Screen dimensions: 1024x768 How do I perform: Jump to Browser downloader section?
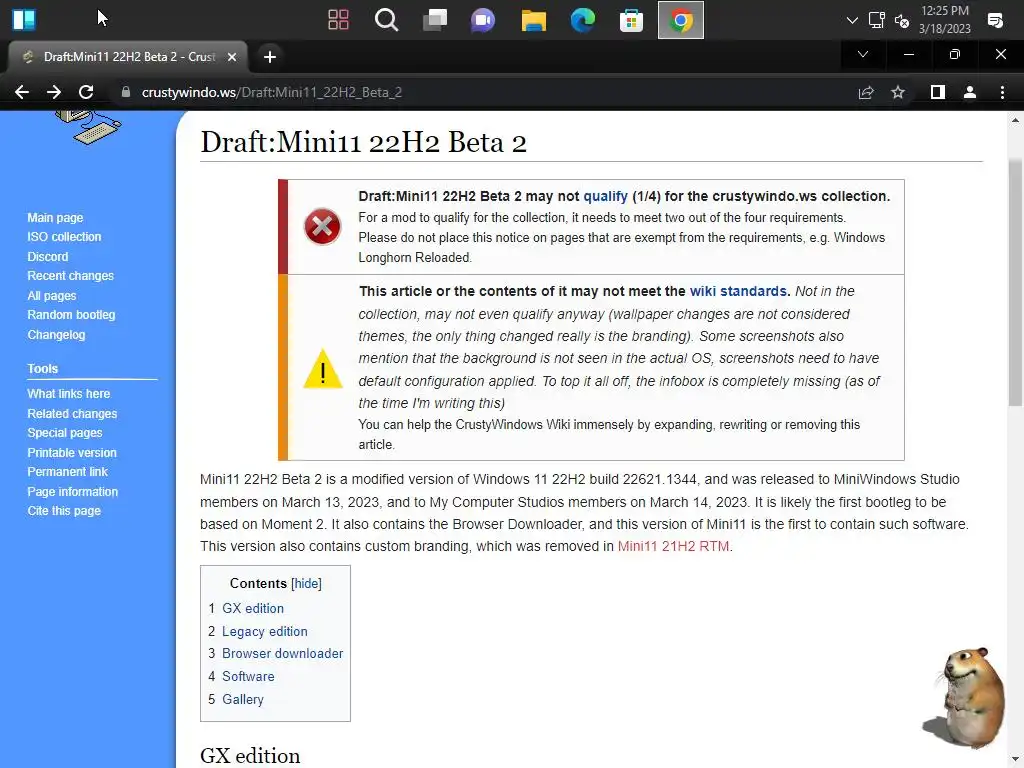[x=282, y=653]
